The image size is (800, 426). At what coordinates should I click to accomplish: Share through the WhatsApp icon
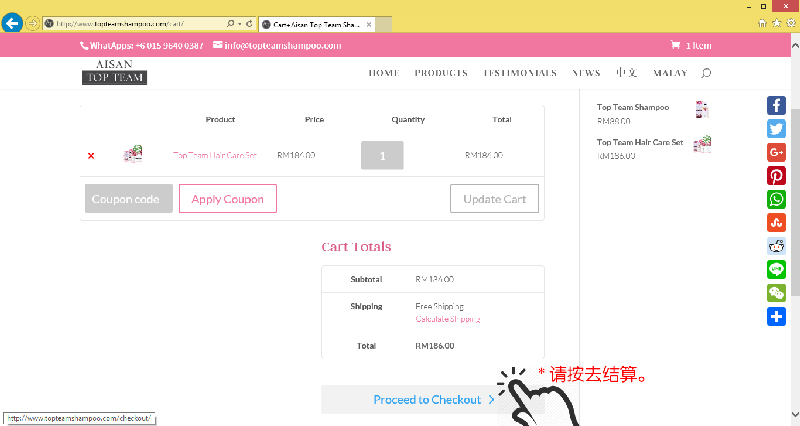[x=777, y=199]
